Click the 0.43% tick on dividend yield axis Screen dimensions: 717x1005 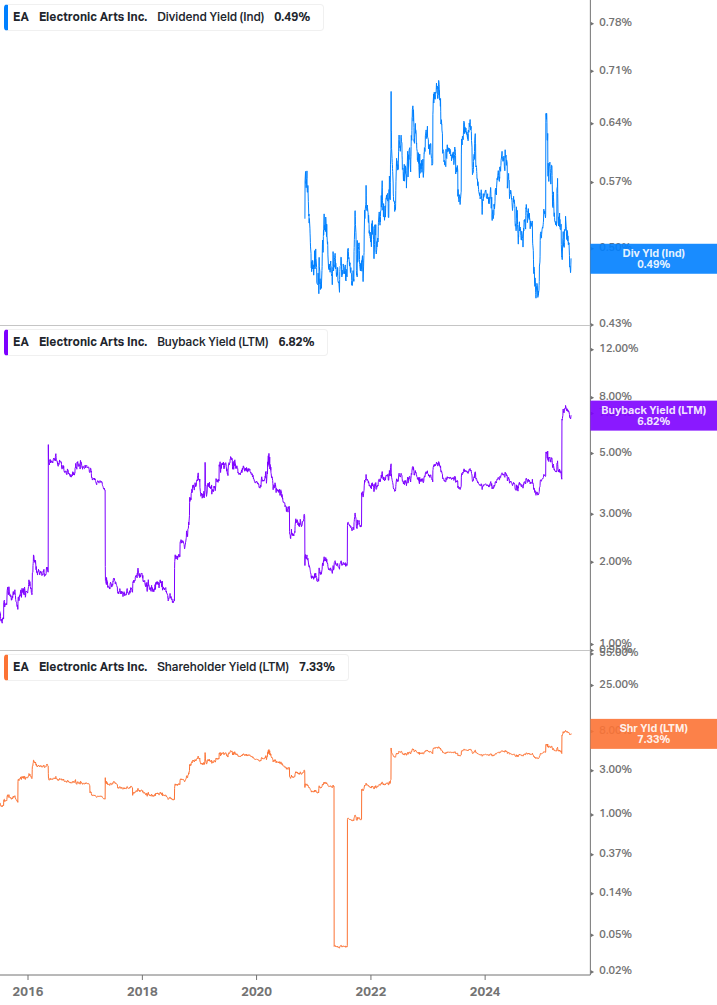615,324
